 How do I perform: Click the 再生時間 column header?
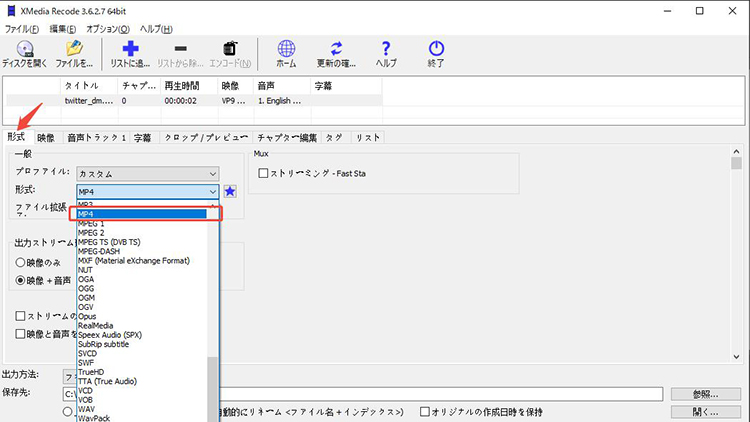pyautogui.click(x=189, y=86)
